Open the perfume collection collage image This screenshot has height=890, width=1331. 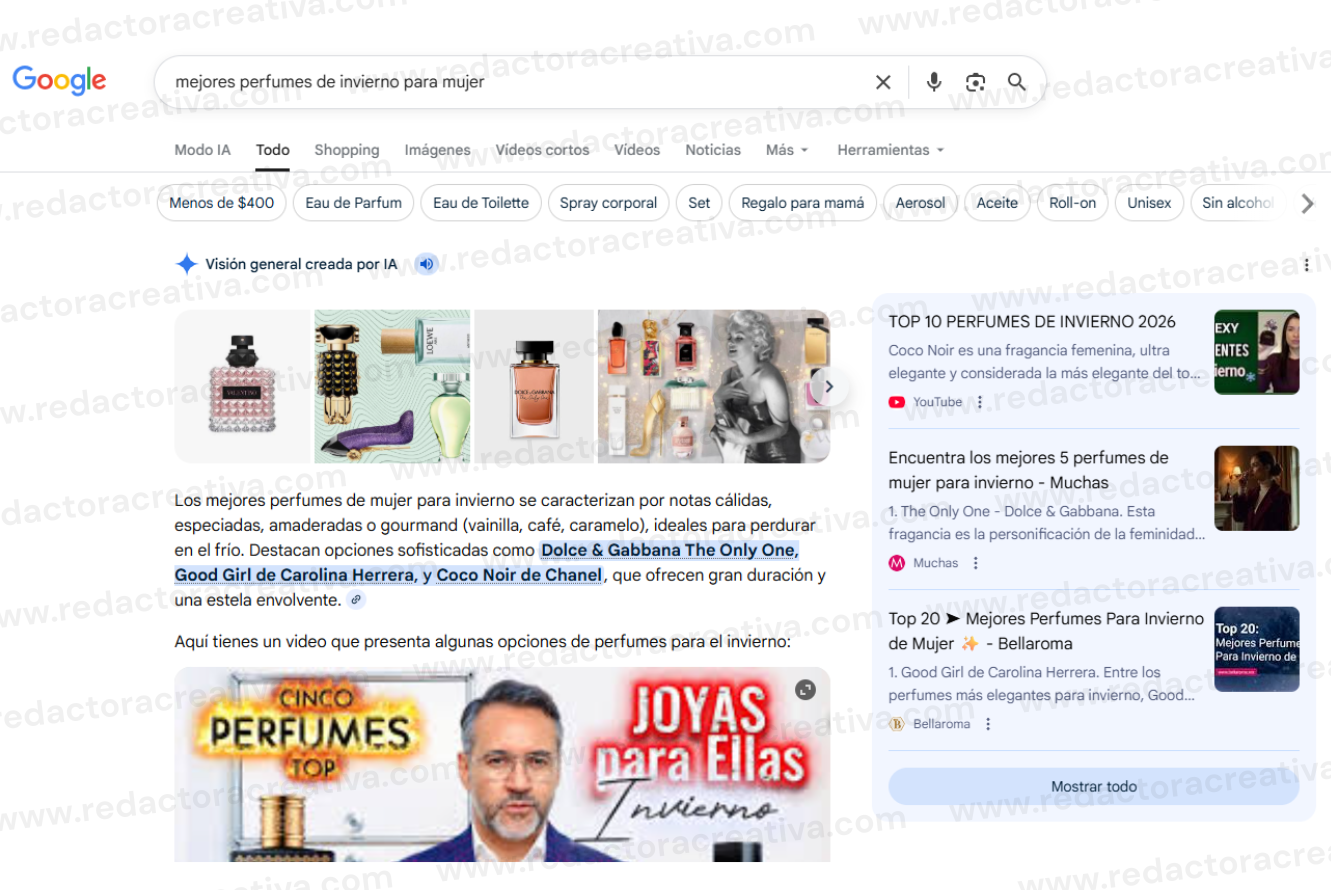(x=713, y=386)
